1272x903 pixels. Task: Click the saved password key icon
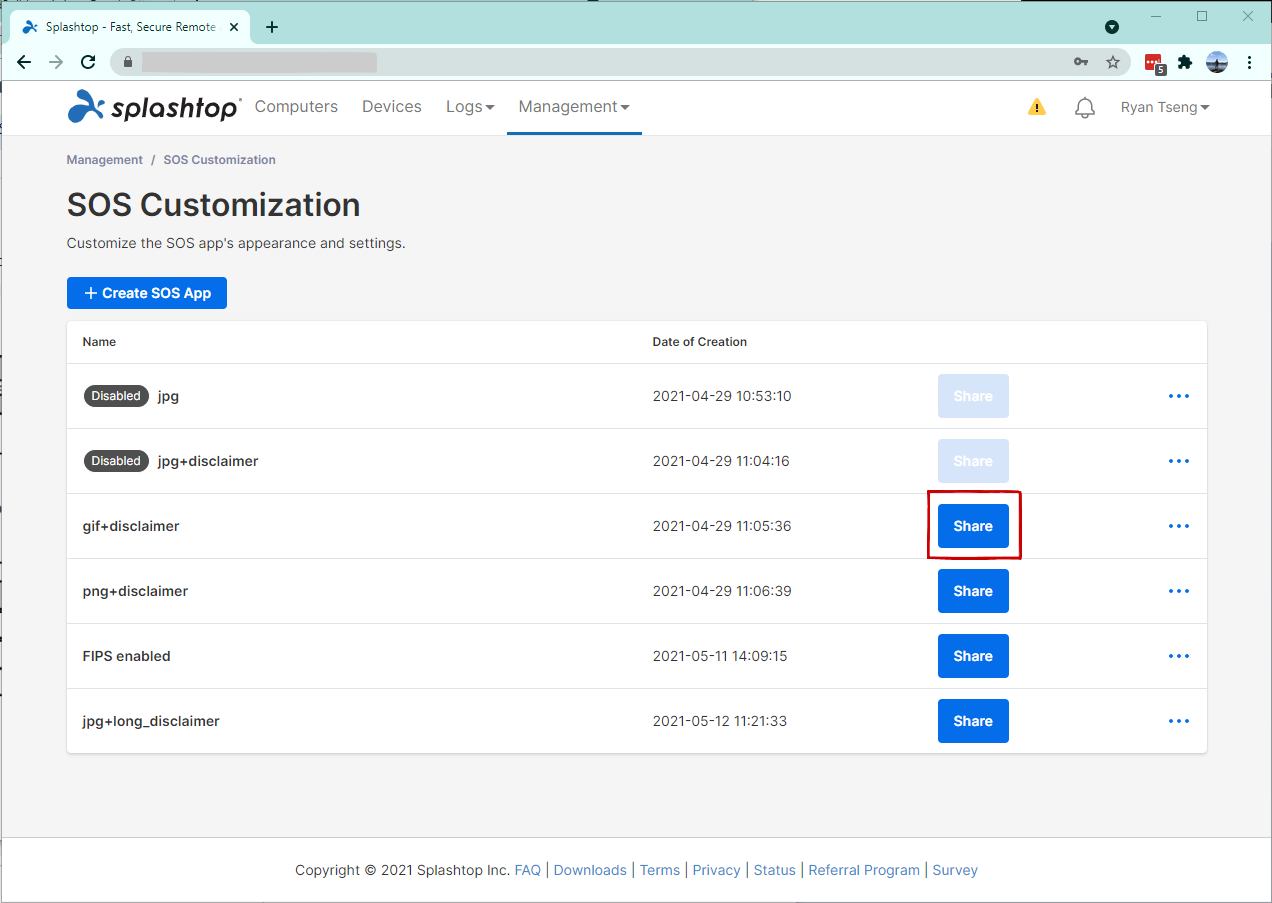[1081, 62]
